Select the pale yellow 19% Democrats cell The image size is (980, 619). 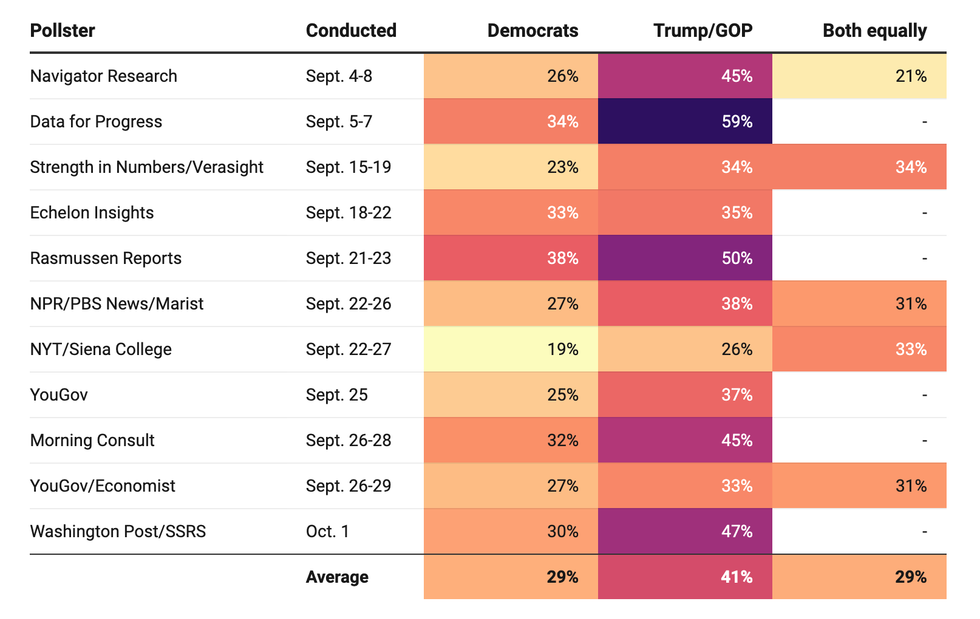coord(511,349)
